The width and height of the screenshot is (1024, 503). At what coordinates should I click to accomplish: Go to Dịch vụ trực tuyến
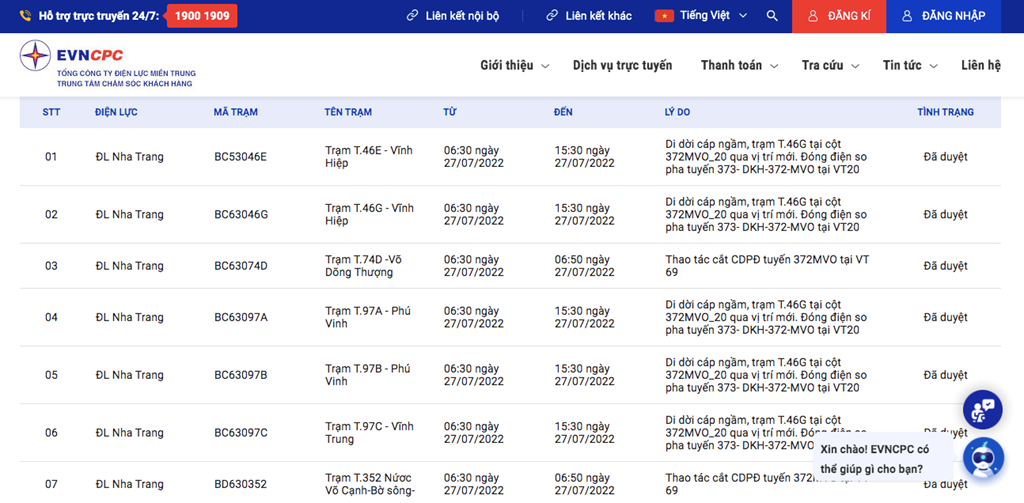pyautogui.click(x=622, y=65)
